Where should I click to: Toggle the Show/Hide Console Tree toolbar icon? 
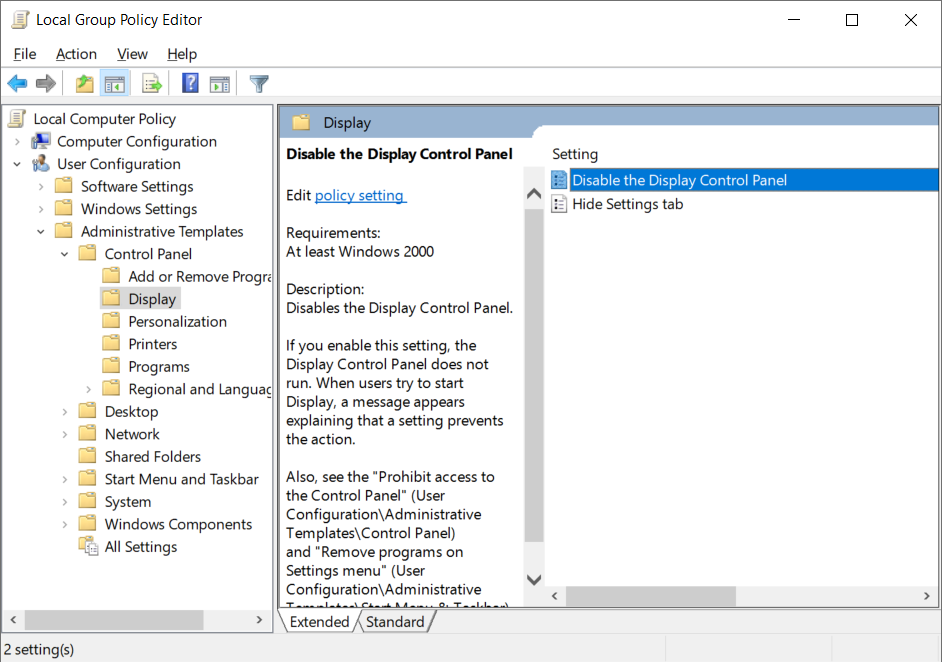[115, 84]
